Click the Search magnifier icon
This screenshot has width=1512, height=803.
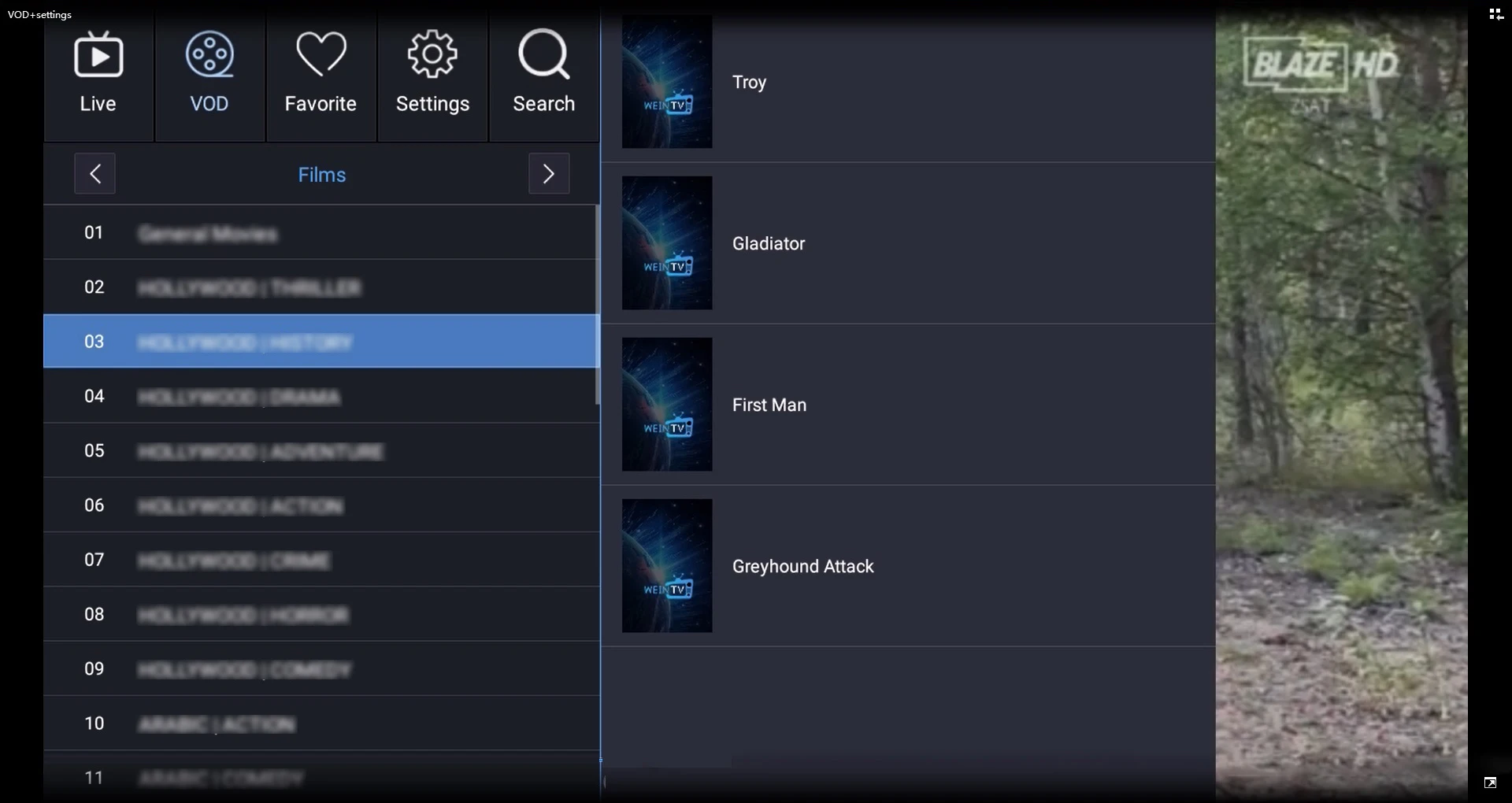[x=543, y=54]
